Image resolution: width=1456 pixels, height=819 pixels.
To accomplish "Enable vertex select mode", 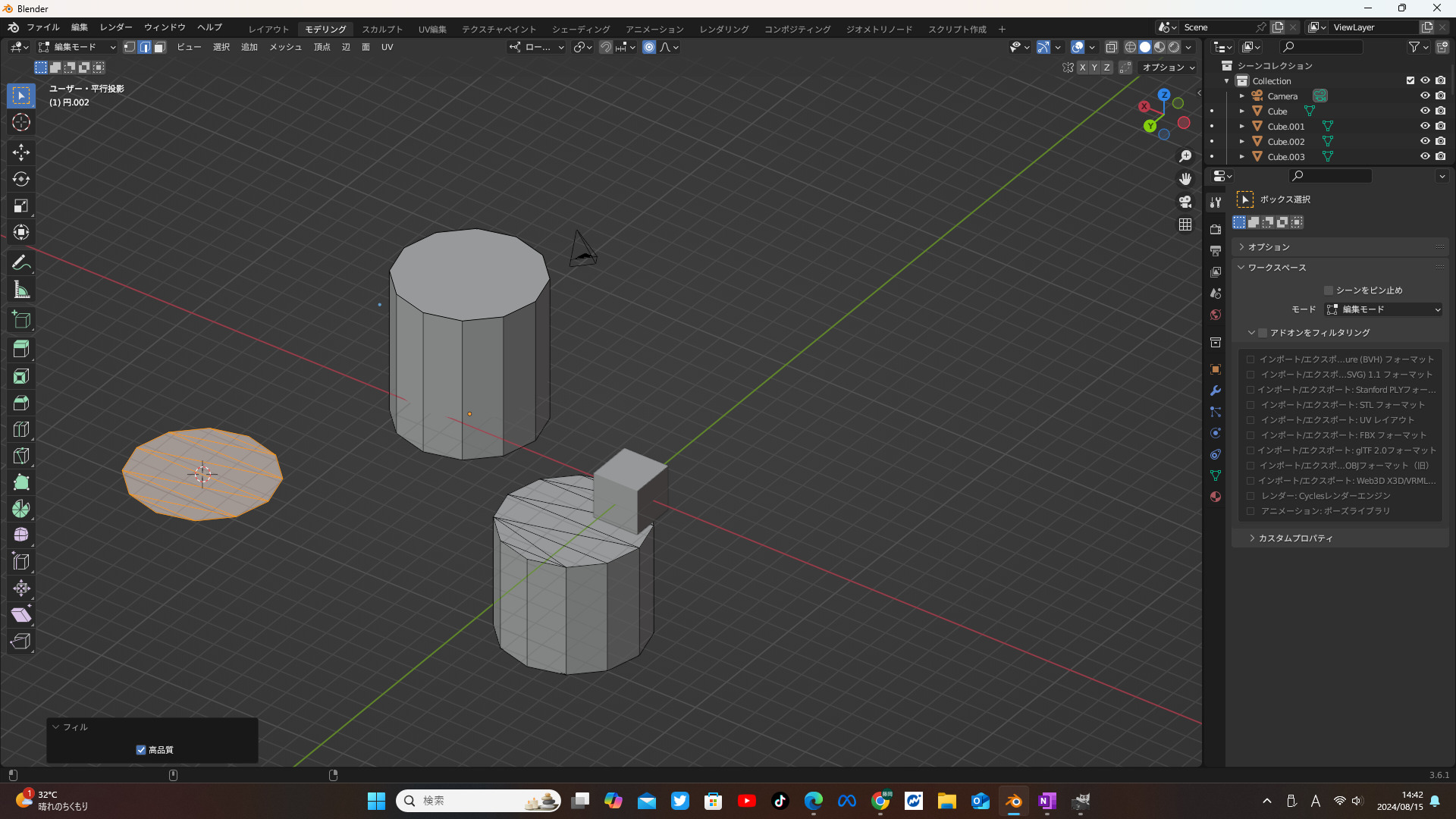I will click(x=130, y=47).
